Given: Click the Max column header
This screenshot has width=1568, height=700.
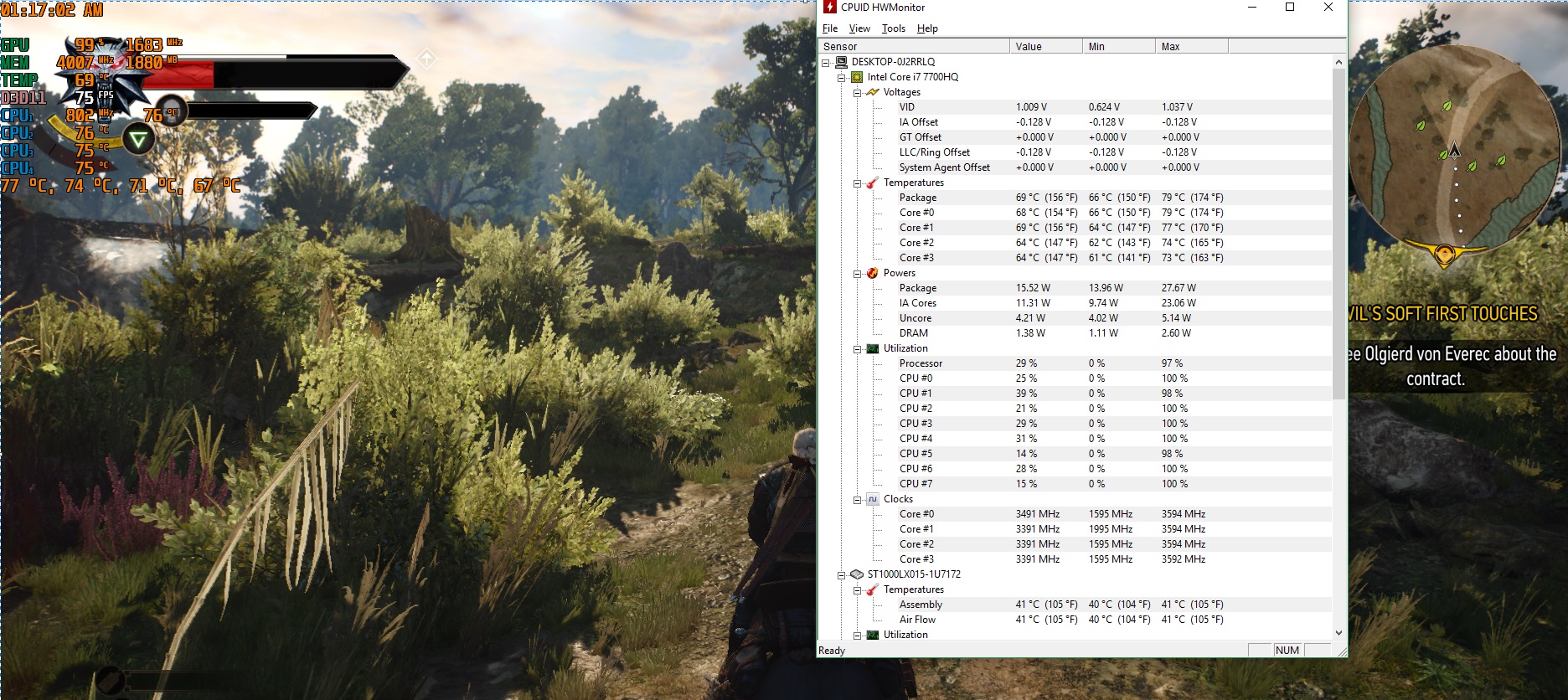Looking at the screenshot, I should [x=1191, y=47].
